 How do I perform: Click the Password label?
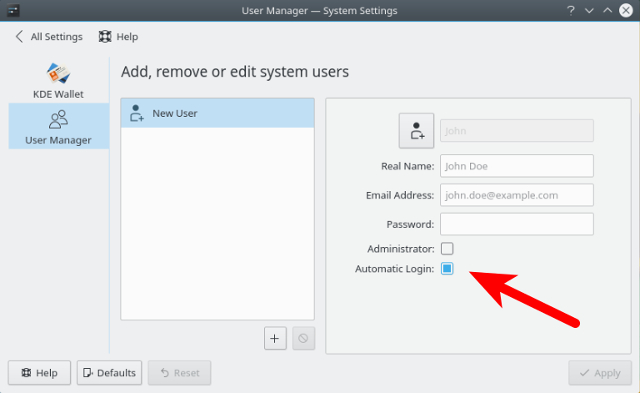[x=410, y=224]
